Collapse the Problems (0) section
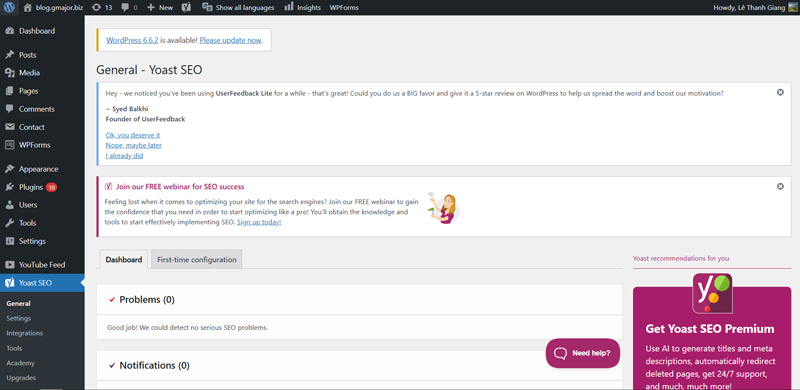Image resolution: width=800 pixels, height=390 pixels. [x=359, y=300]
